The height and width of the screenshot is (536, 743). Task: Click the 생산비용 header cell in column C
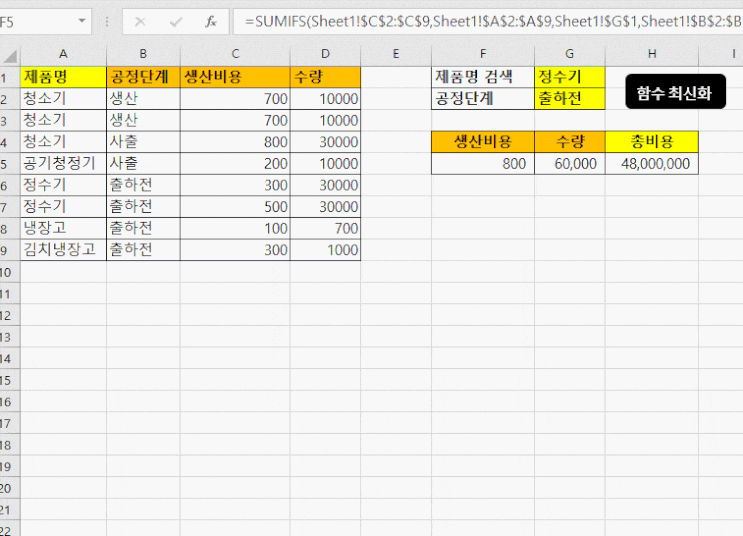point(235,77)
